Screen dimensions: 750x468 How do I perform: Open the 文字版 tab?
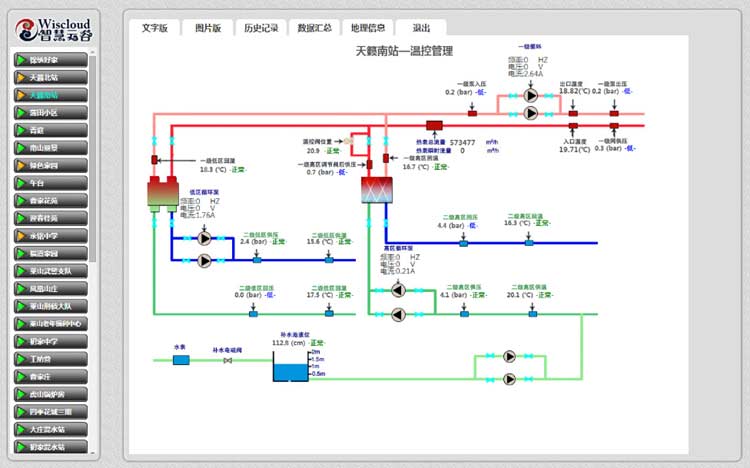(x=154, y=28)
